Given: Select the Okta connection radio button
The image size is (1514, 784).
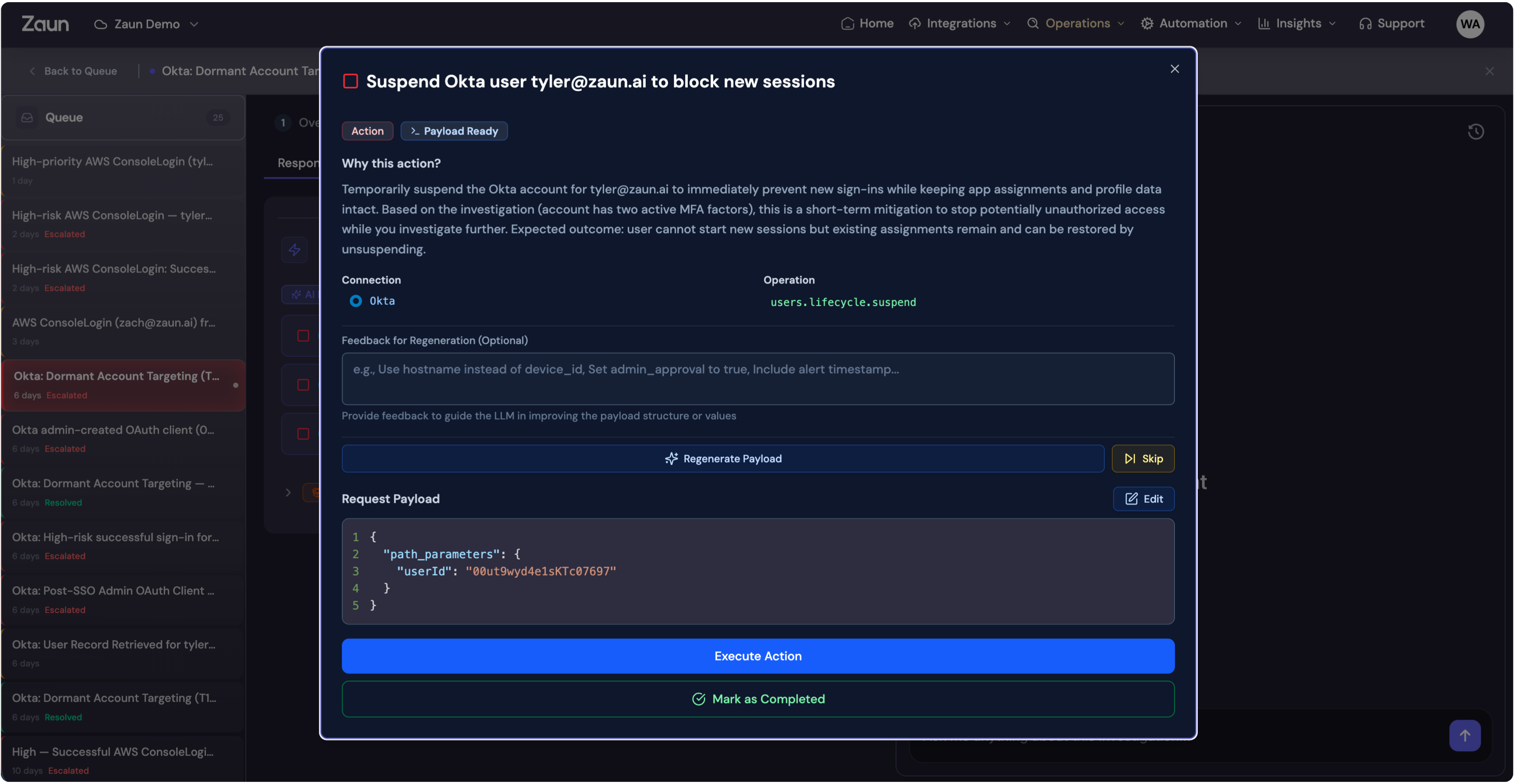Looking at the screenshot, I should click(356, 301).
